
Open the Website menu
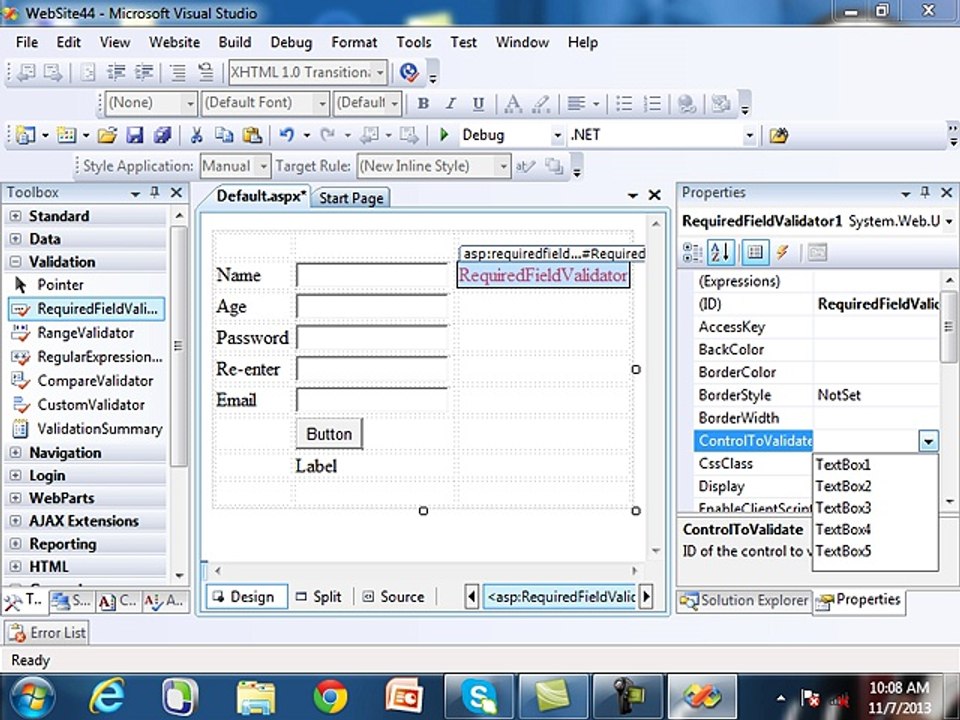tap(174, 42)
